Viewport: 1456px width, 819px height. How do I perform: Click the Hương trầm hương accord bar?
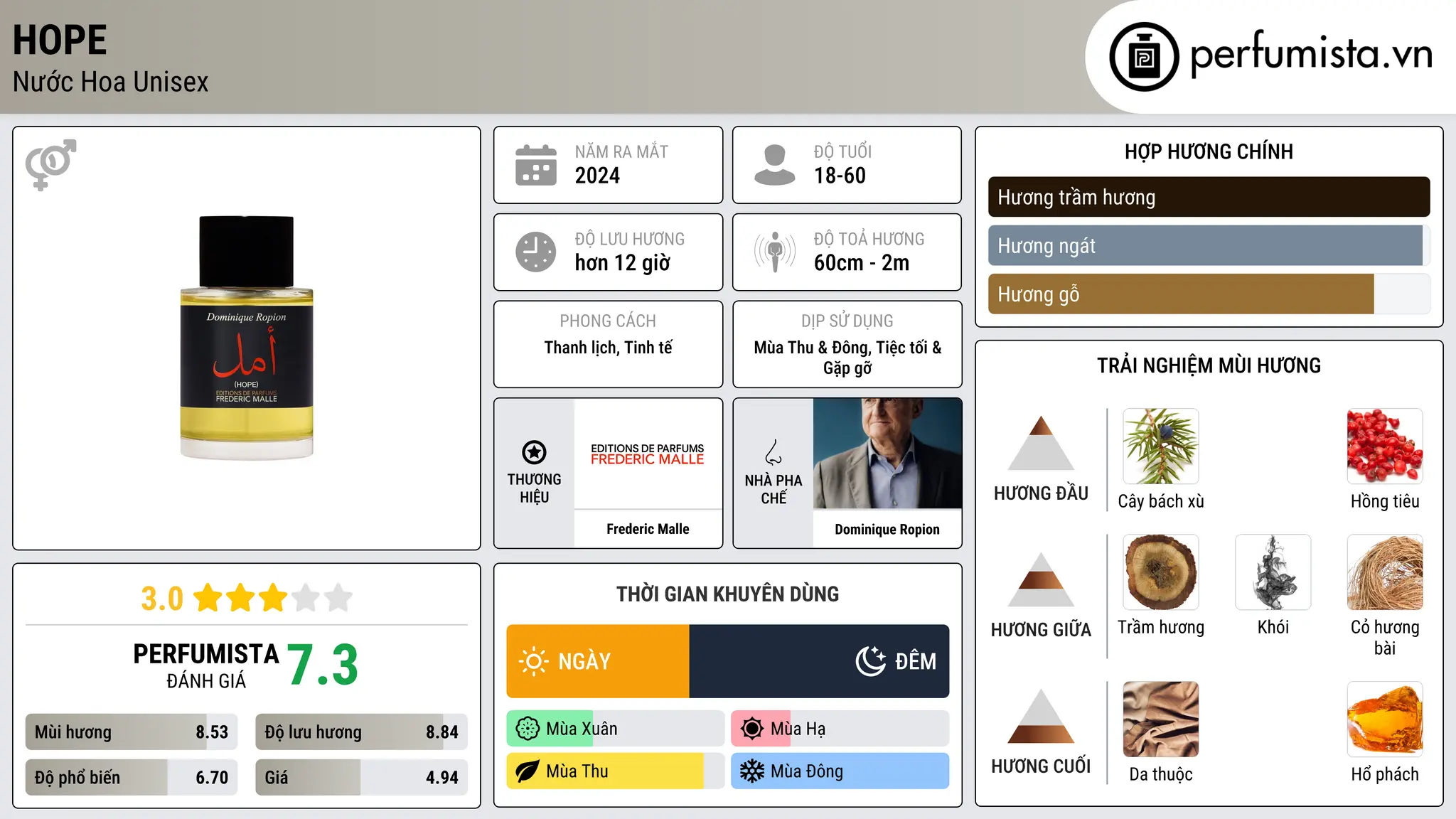click(x=1209, y=197)
